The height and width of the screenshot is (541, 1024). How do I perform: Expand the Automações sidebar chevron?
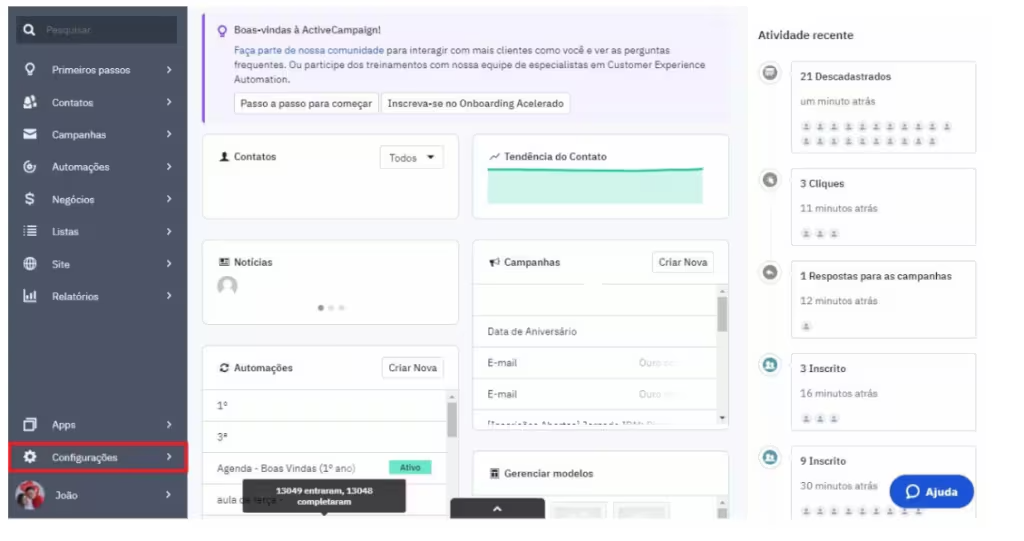pos(169,167)
